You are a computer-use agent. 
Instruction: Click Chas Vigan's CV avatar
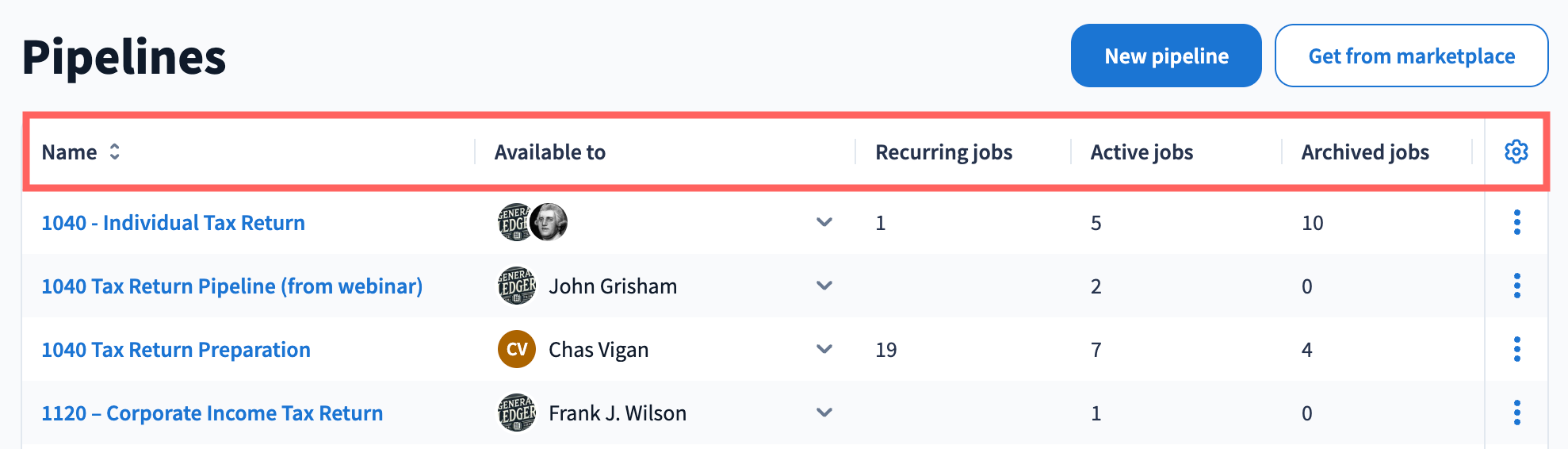point(517,350)
